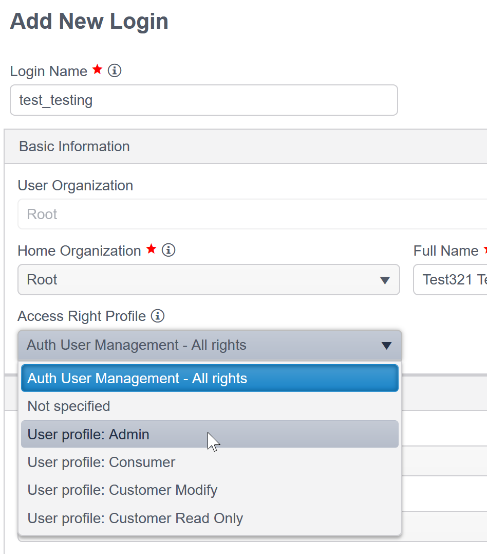This screenshot has width=487, height=554.
Task: Show the Access Right Profile info icon help
Action: [158, 316]
